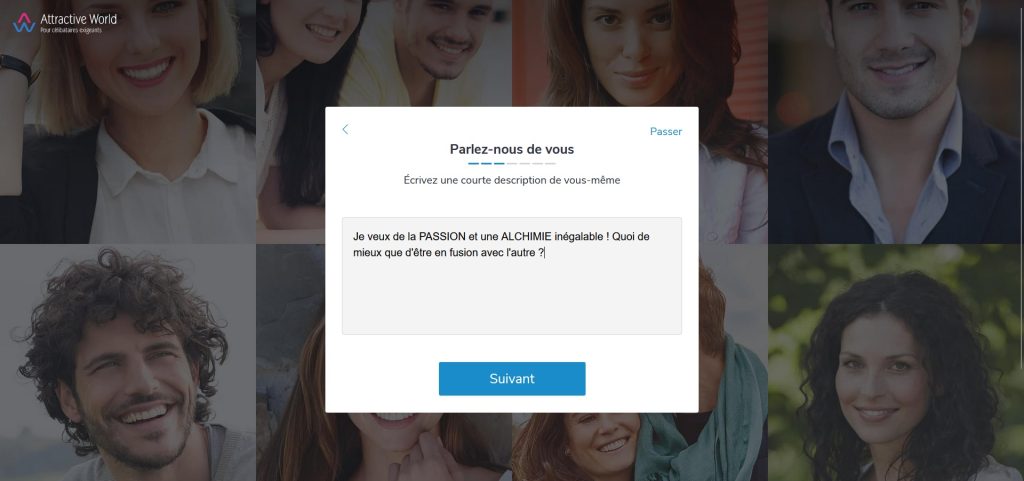Click the word ALCHIMIE in the description
This screenshot has height=481, width=1024.
coord(526,237)
